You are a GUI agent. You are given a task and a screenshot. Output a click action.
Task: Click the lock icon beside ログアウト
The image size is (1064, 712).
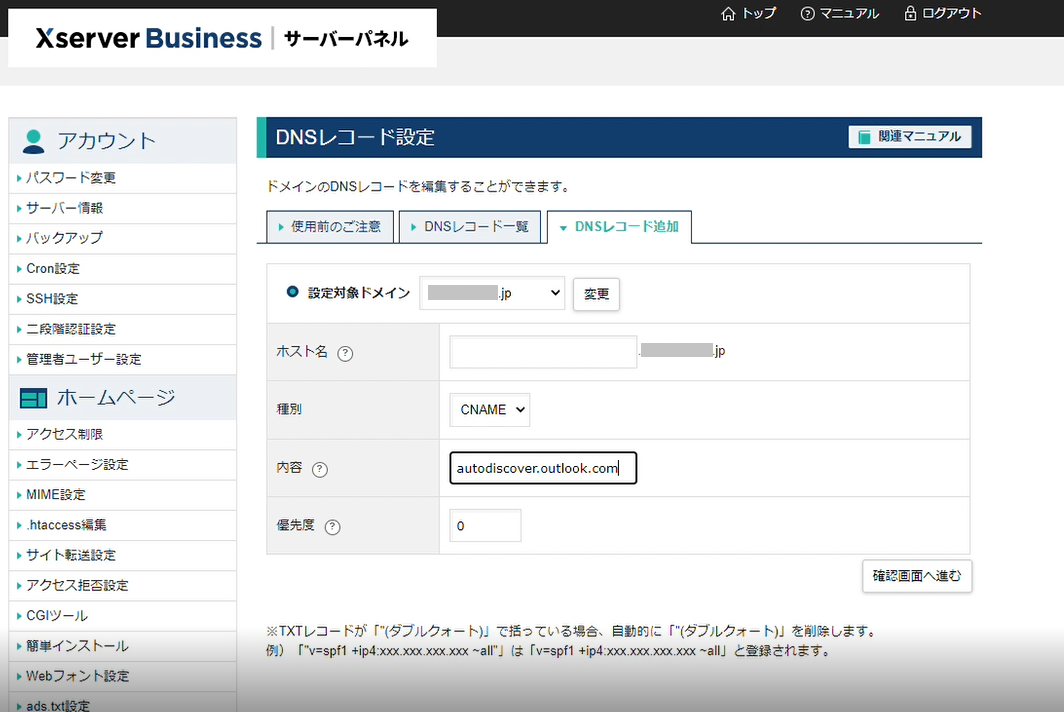[x=910, y=14]
